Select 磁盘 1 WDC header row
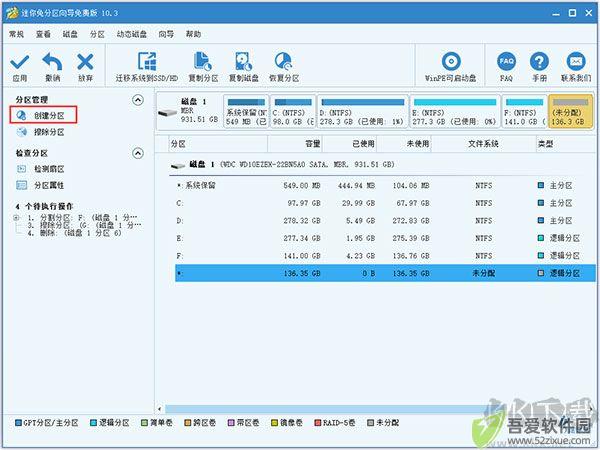This screenshot has height=450, width=600. pyautogui.click(x=382, y=165)
